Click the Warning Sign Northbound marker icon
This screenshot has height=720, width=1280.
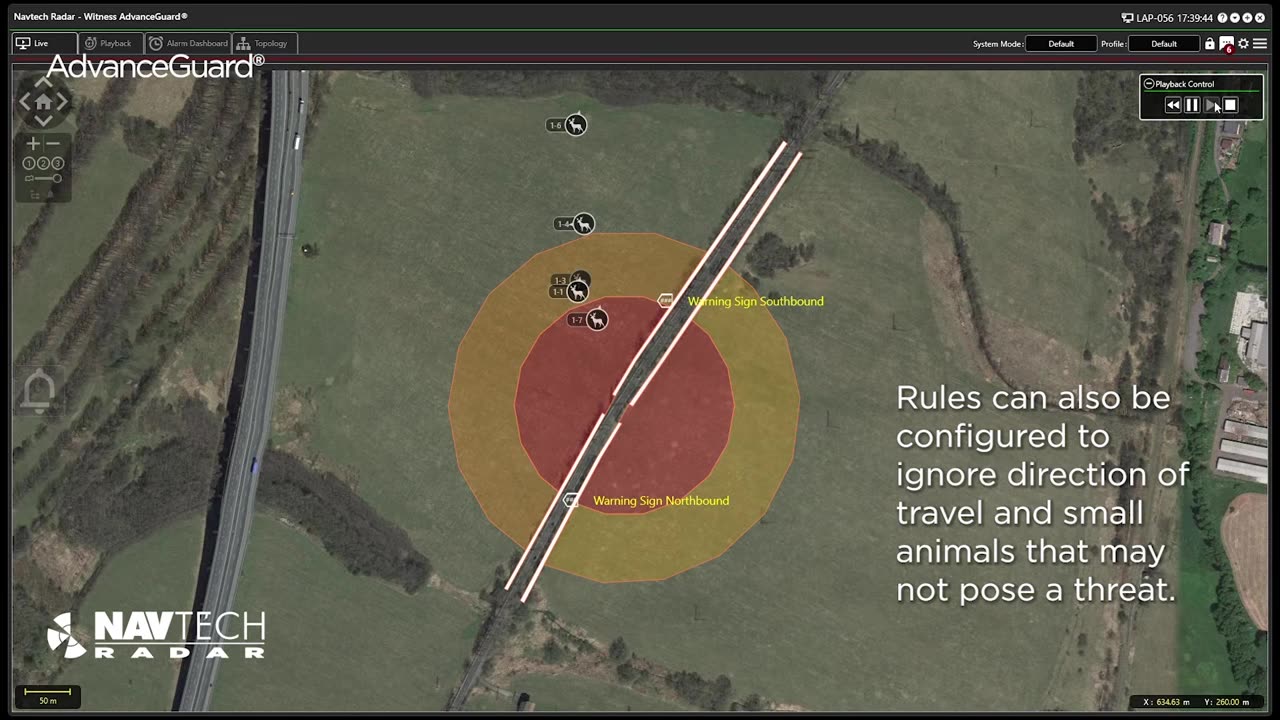[x=571, y=500]
